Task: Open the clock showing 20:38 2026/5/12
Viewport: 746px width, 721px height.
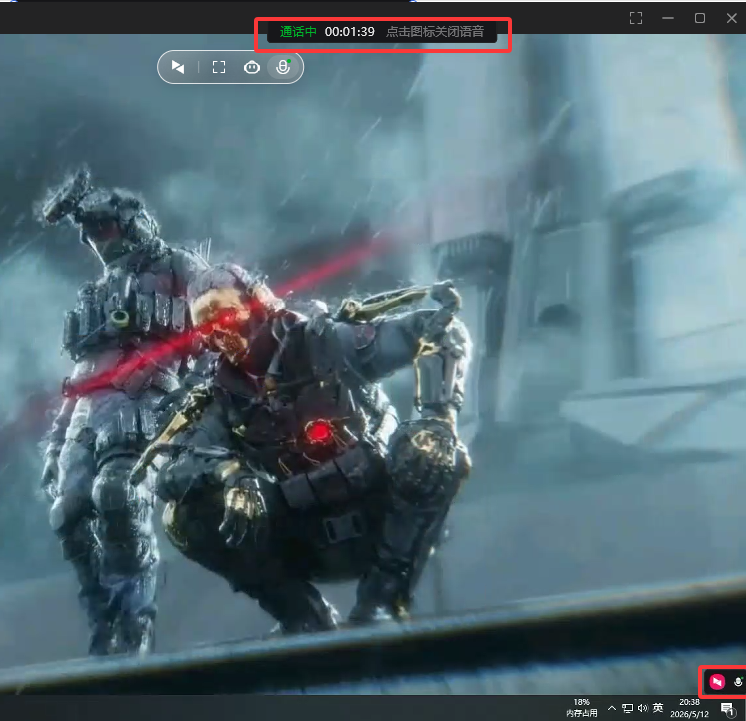Action: [x=689, y=708]
